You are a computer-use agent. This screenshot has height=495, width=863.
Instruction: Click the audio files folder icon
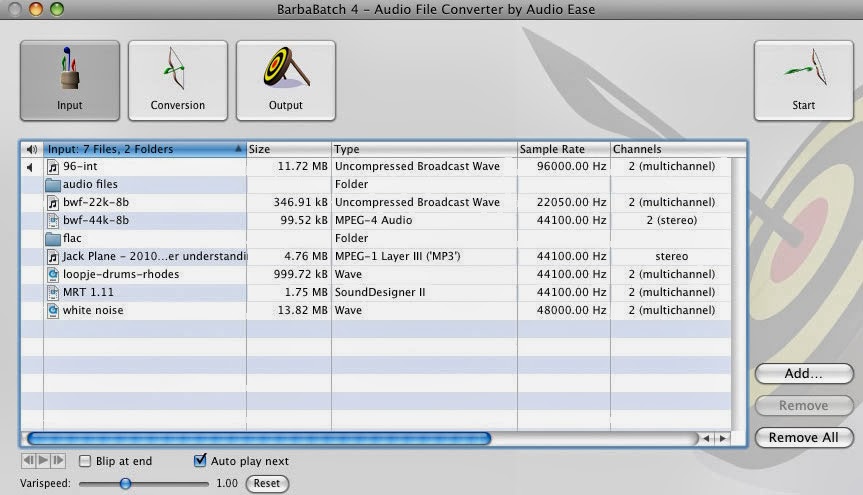click(x=53, y=185)
